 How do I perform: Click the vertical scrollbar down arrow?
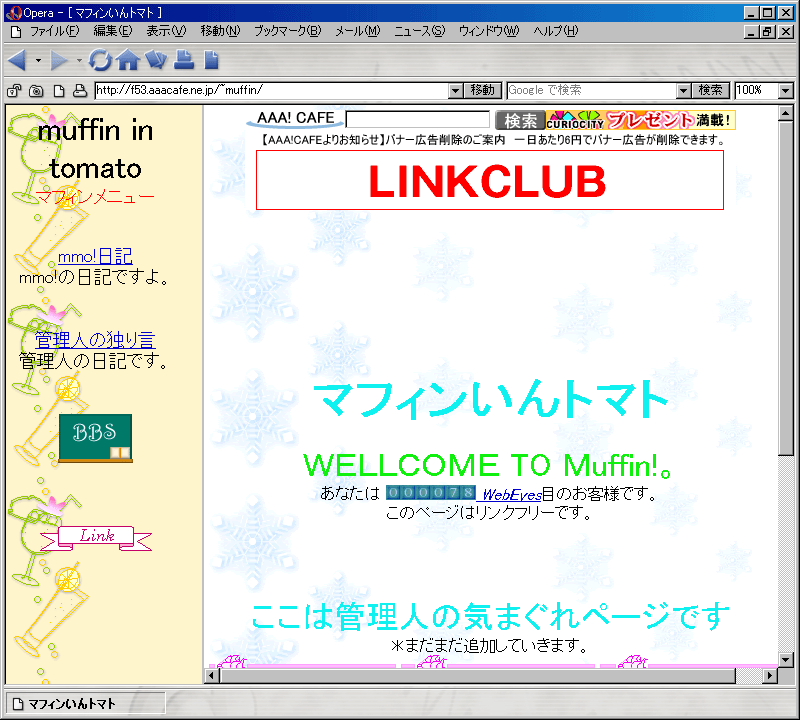click(x=786, y=659)
